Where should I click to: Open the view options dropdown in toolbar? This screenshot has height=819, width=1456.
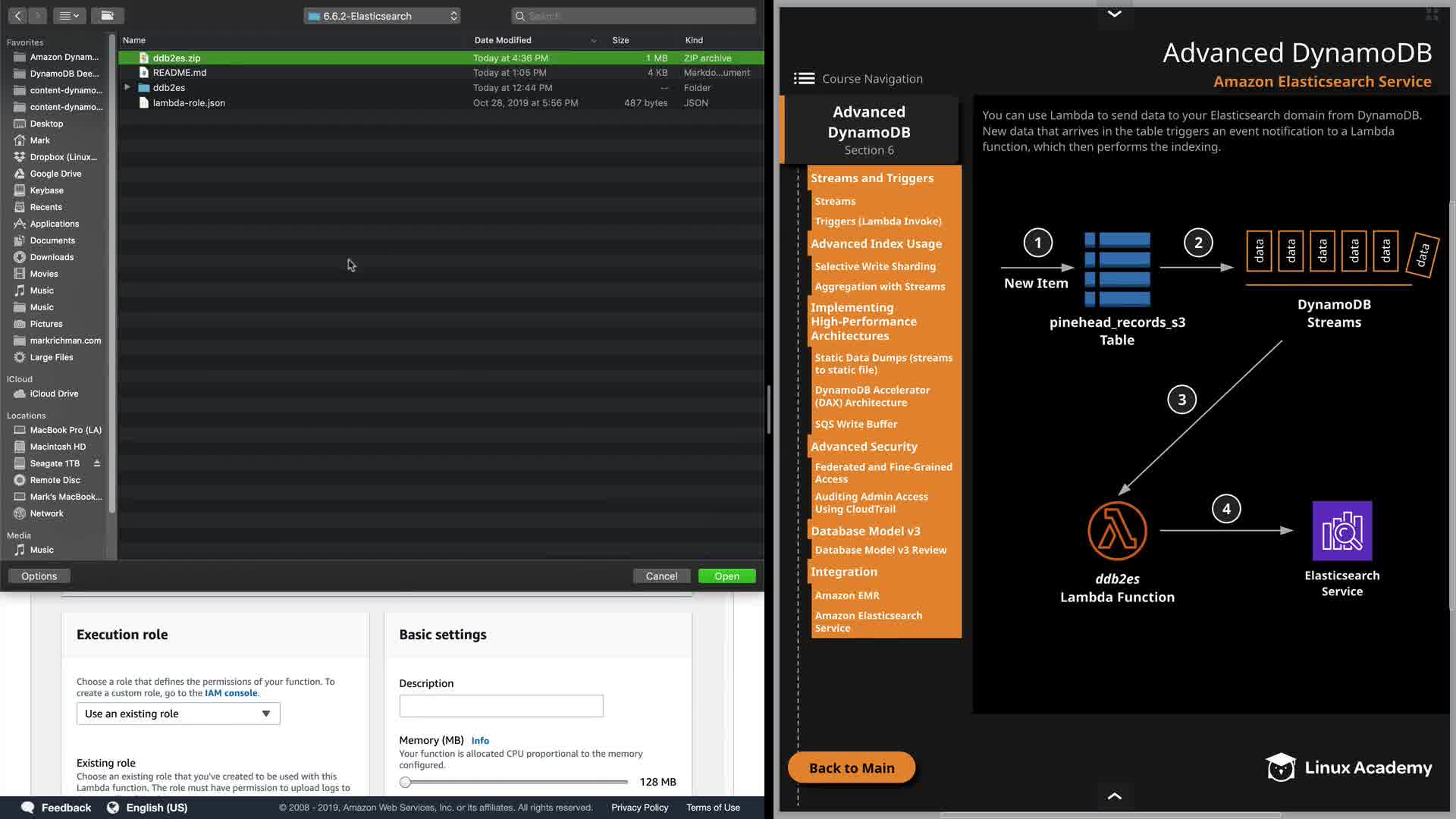click(x=69, y=16)
